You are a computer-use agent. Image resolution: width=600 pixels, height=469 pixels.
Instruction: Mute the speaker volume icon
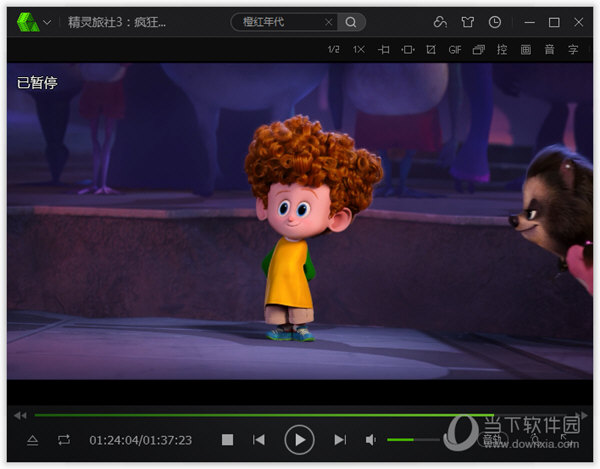[370, 440]
